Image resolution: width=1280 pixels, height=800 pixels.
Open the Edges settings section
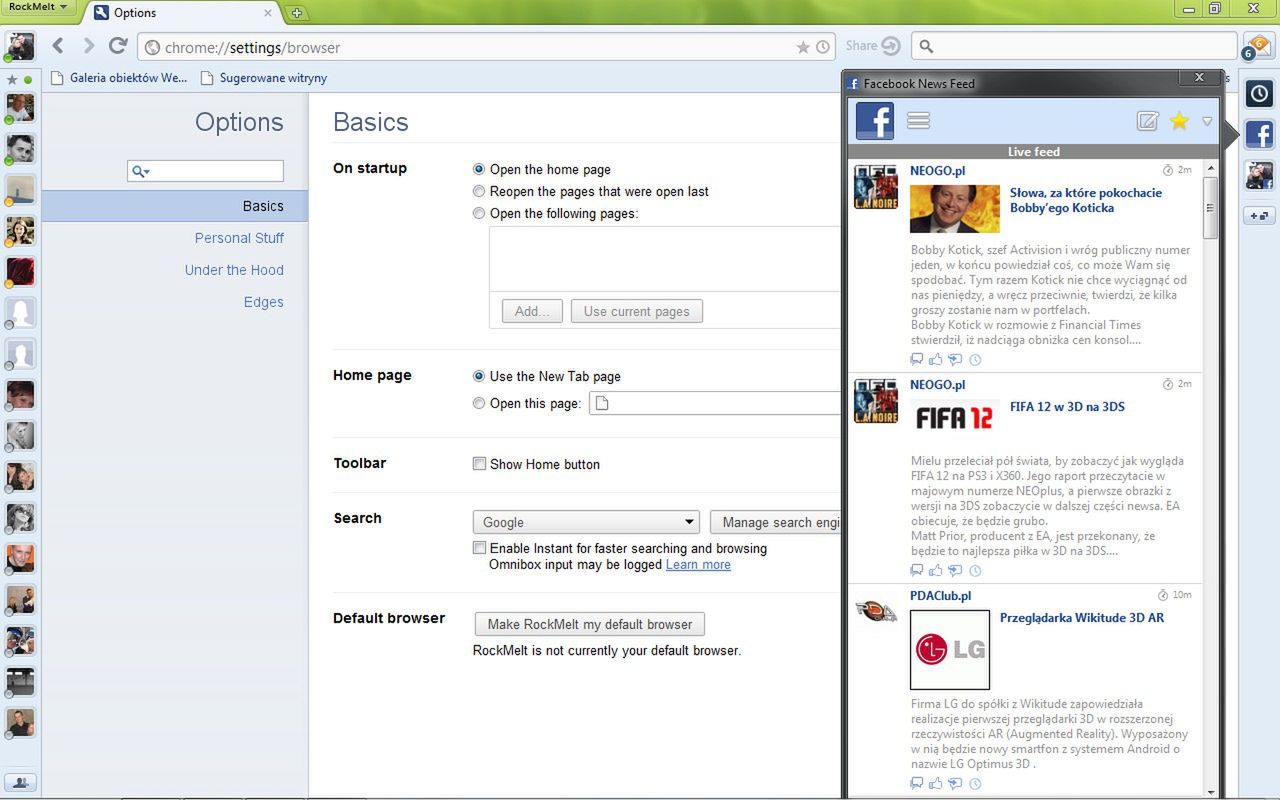click(x=264, y=302)
